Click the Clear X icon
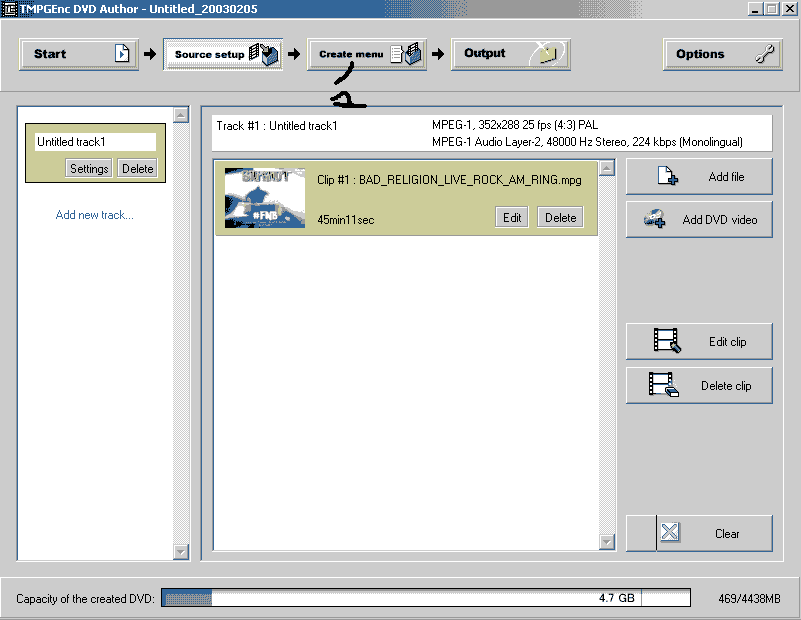 pyautogui.click(x=669, y=532)
